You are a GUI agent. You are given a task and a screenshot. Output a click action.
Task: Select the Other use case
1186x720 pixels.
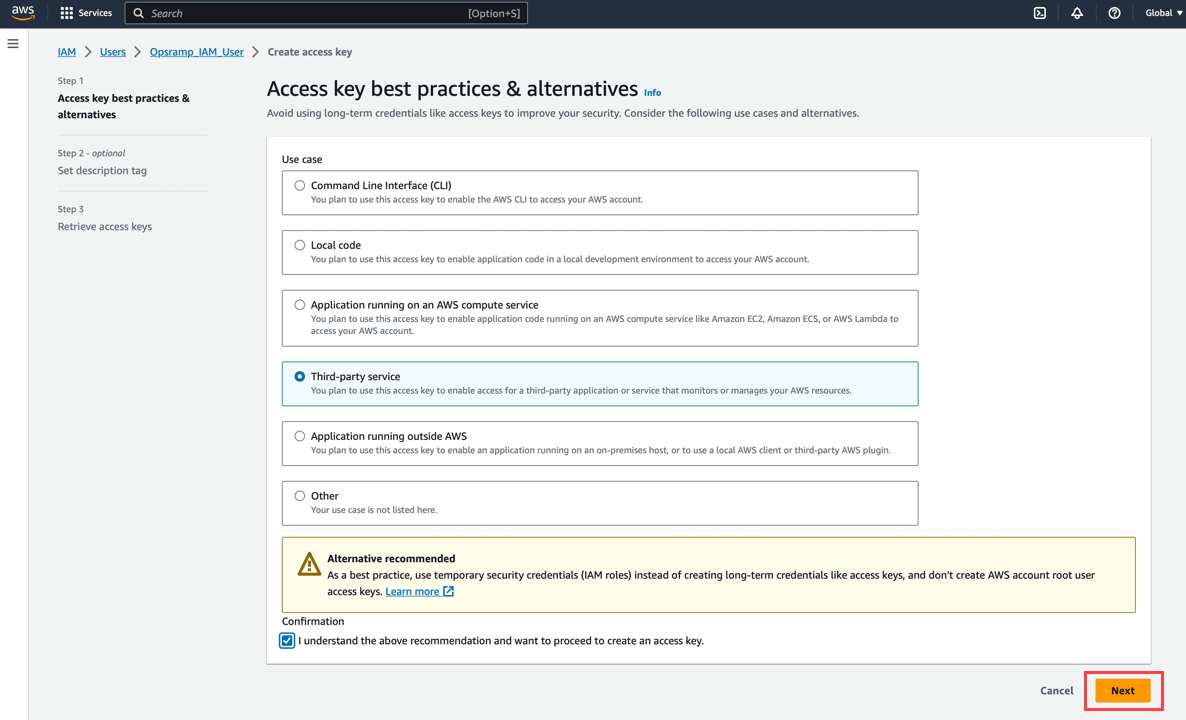click(300, 495)
